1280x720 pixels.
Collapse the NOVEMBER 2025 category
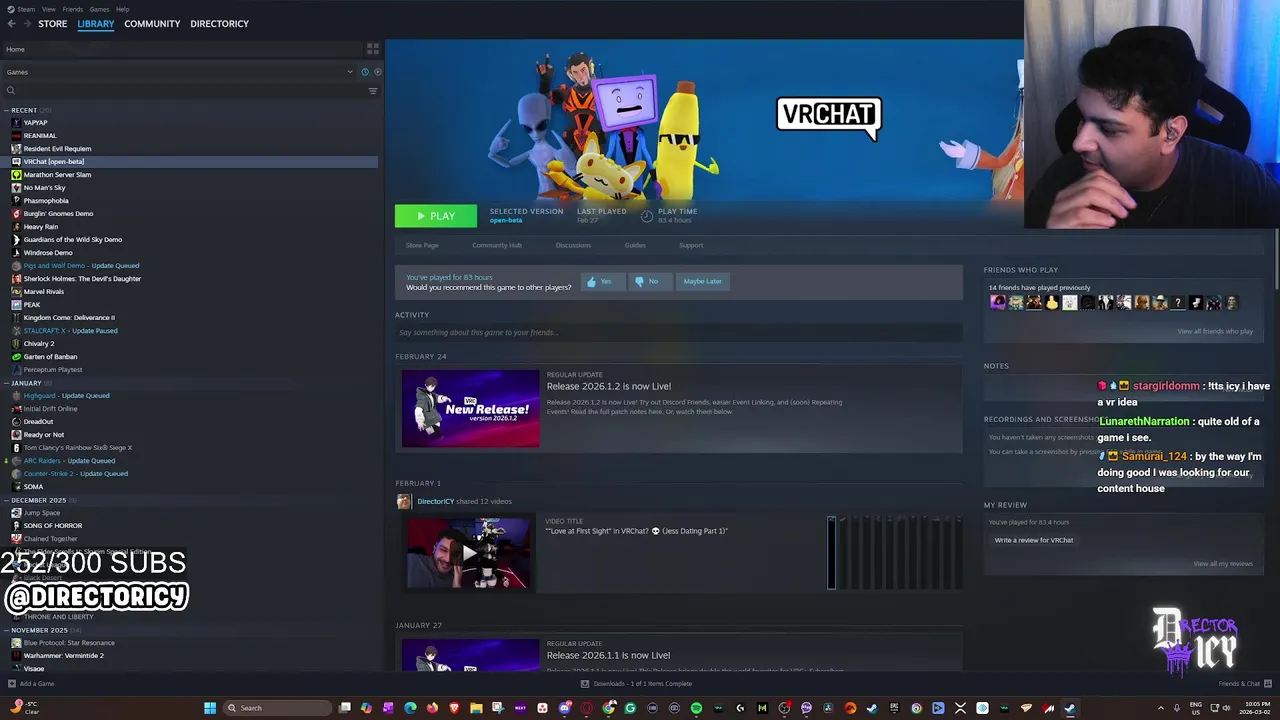click(x=7, y=630)
